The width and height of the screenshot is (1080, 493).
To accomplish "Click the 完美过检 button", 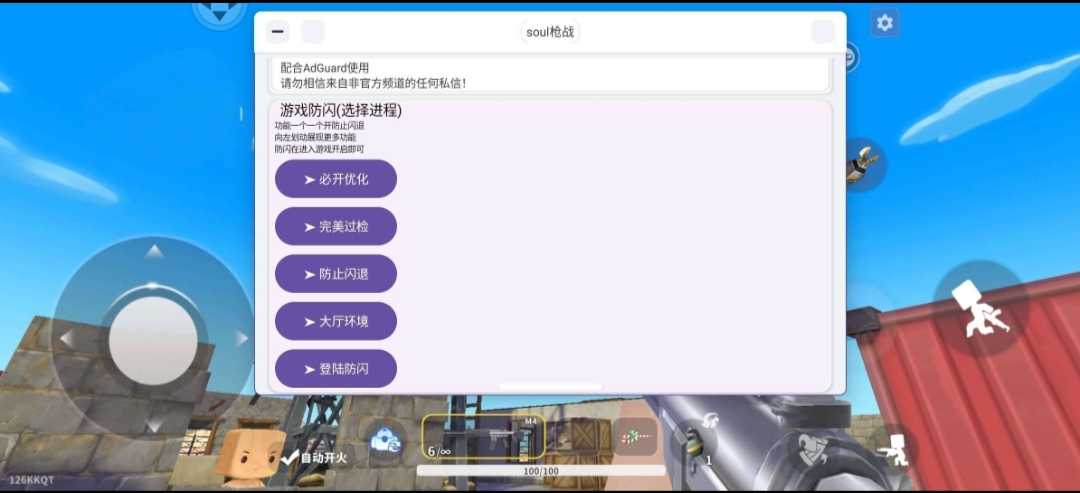I will (x=335, y=227).
